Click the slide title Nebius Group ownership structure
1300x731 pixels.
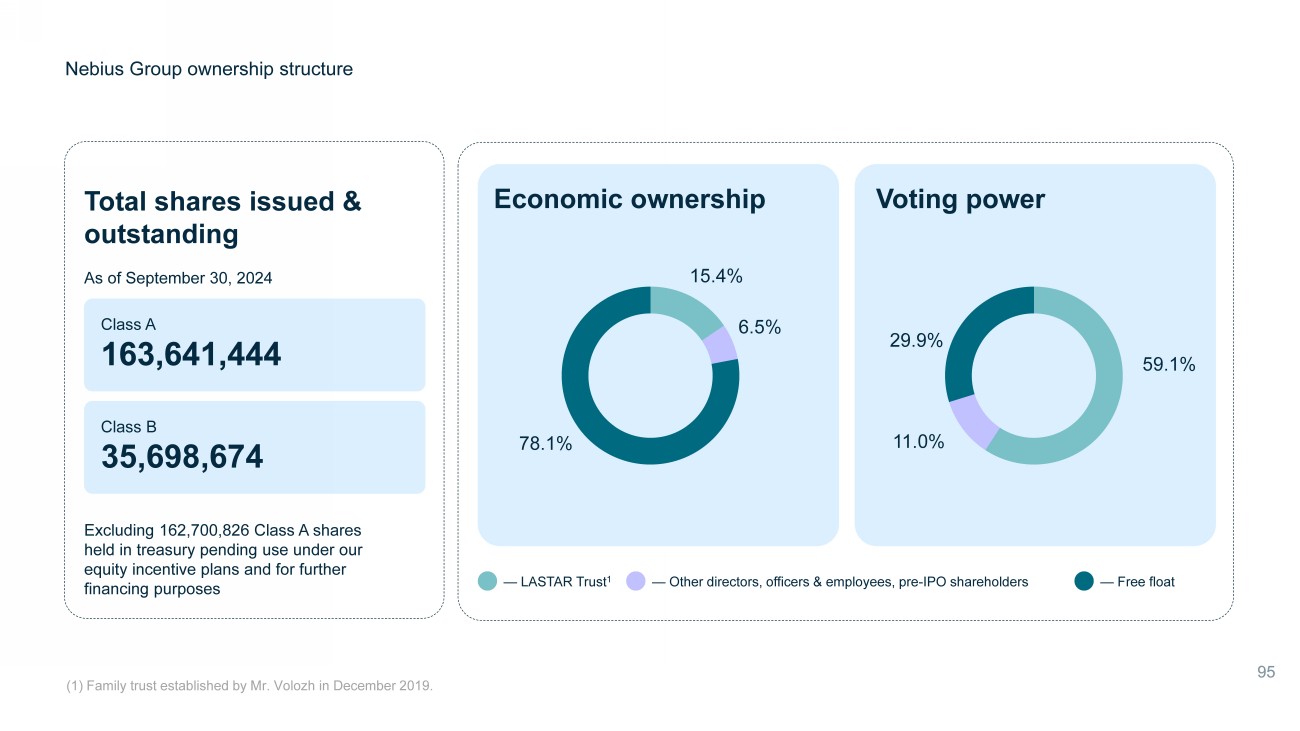click(209, 69)
